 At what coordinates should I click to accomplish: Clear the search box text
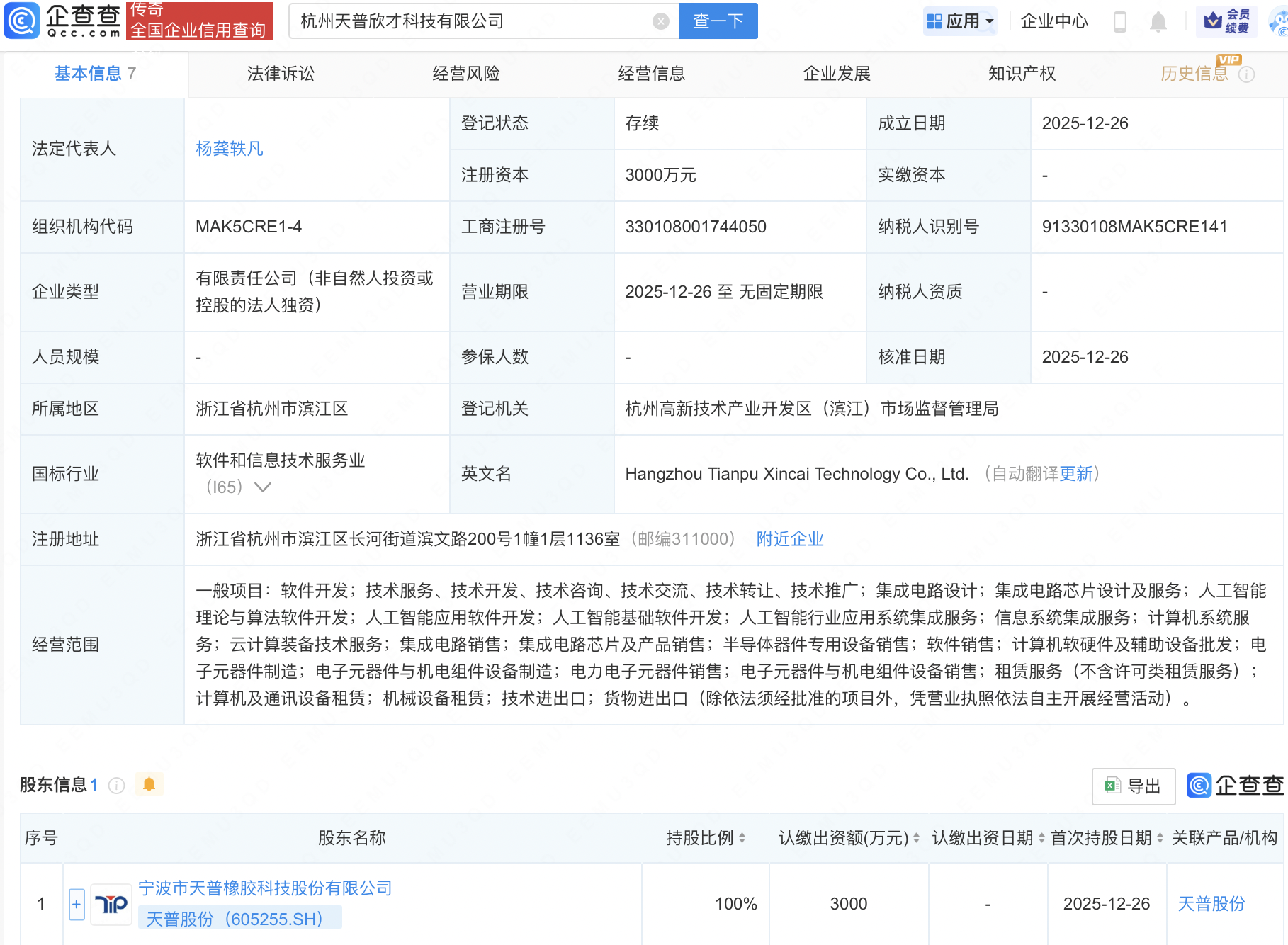click(660, 21)
